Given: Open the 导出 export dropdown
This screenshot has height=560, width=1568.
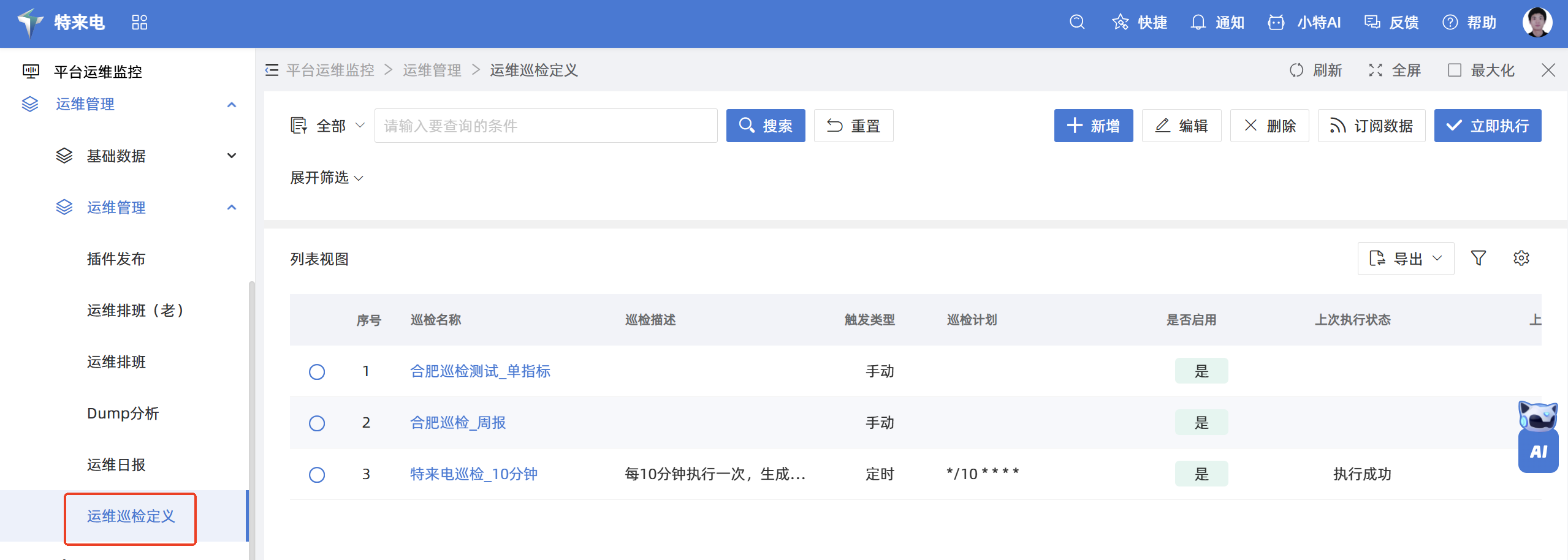Looking at the screenshot, I should click(1405, 259).
